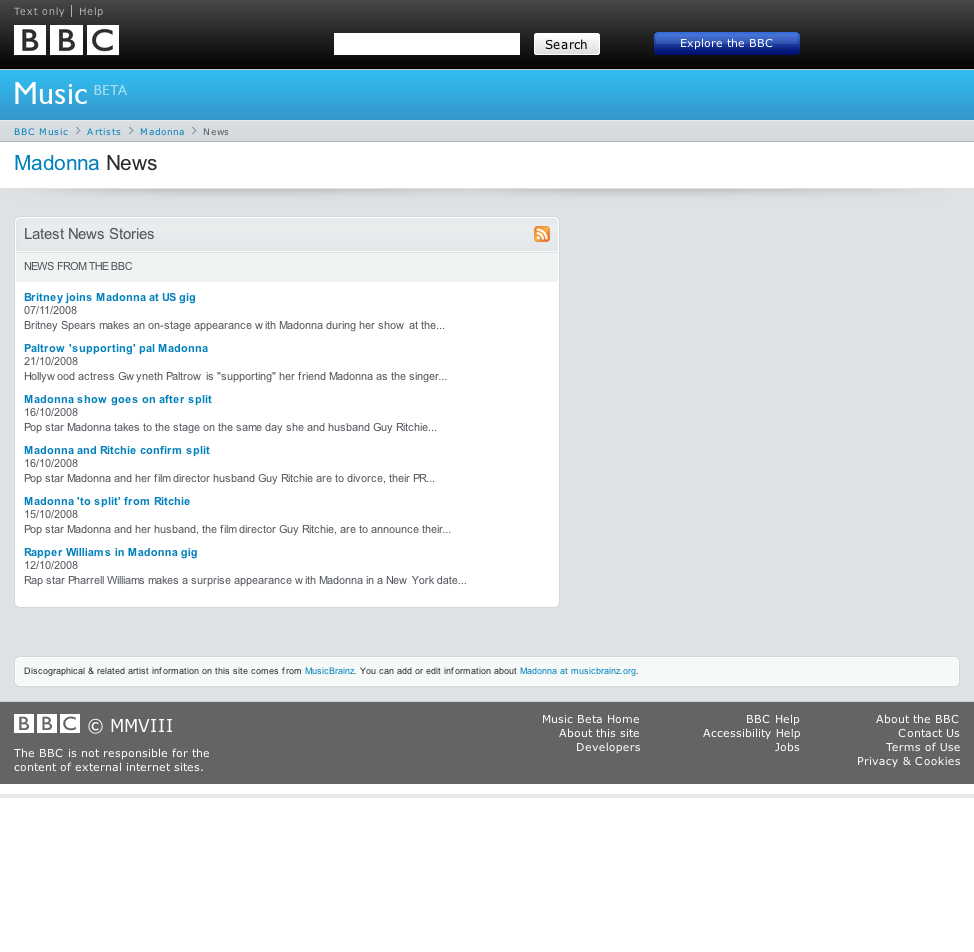This screenshot has height=952, width=974.
Task: Open the Jobs footer link
Action: pyautogui.click(x=786, y=746)
